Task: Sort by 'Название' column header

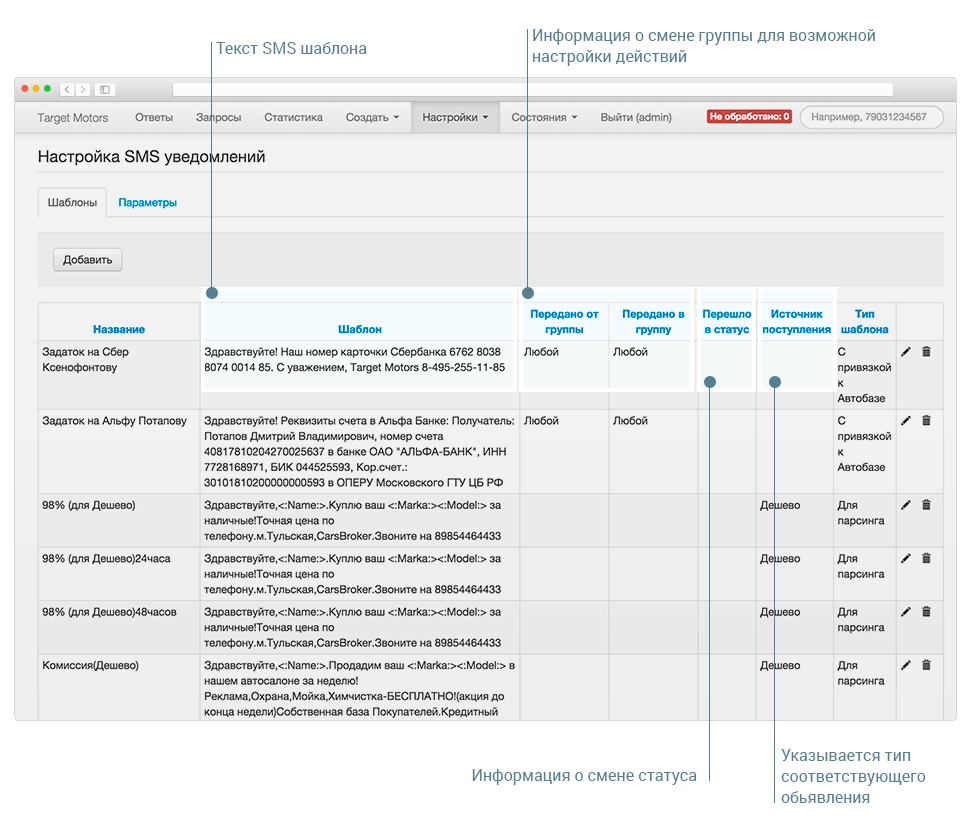Action: coord(119,329)
